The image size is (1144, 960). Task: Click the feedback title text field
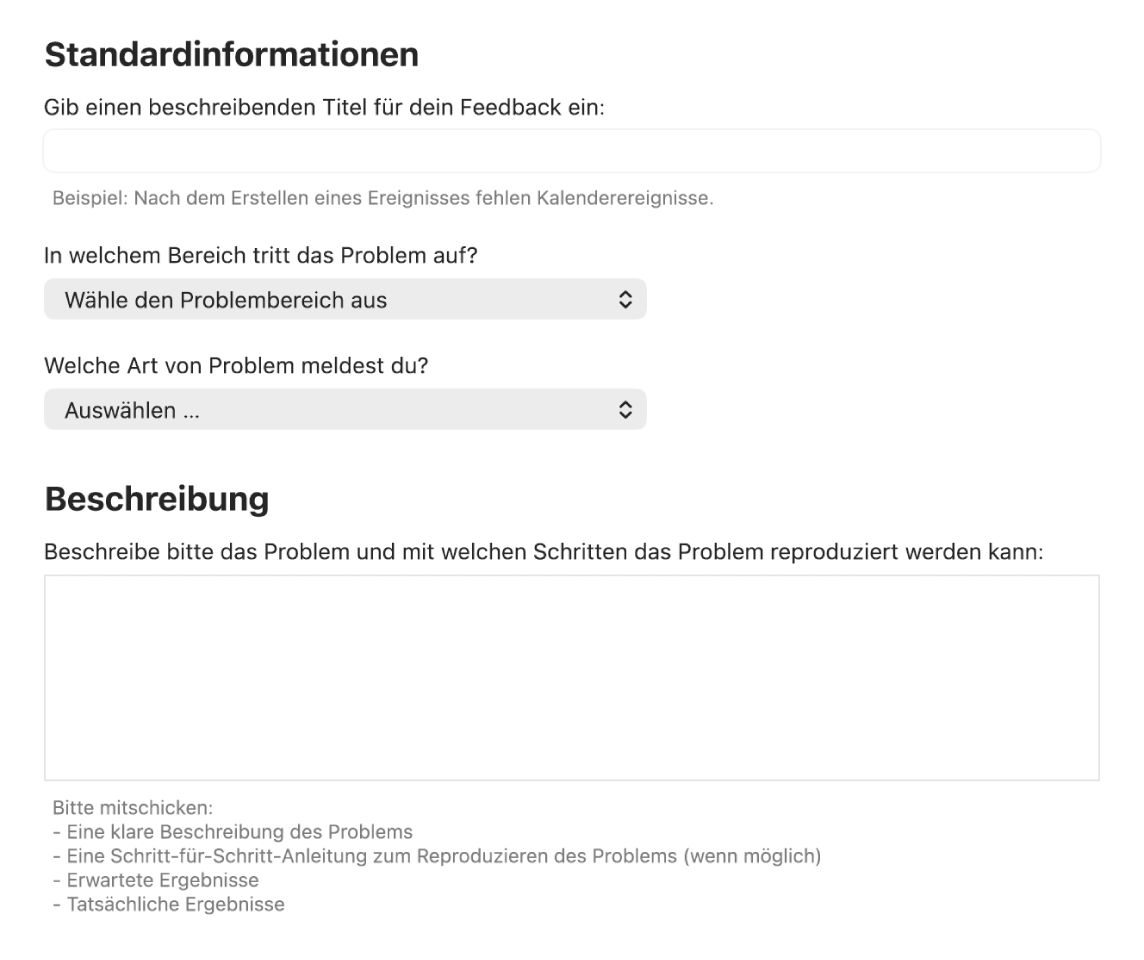point(571,151)
